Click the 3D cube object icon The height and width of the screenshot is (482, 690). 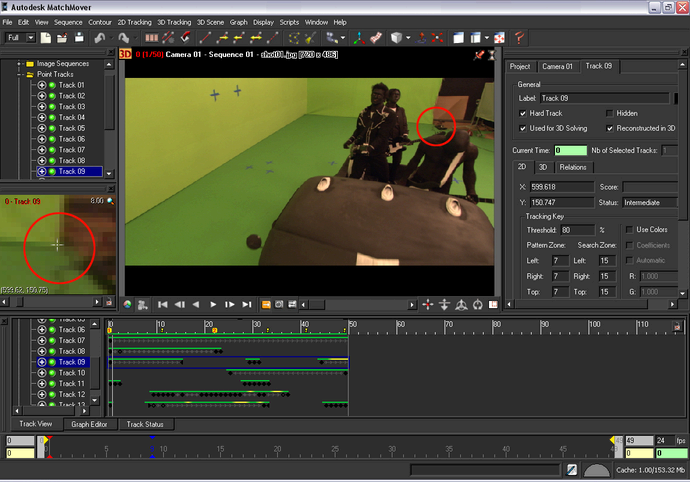coord(396,38)
